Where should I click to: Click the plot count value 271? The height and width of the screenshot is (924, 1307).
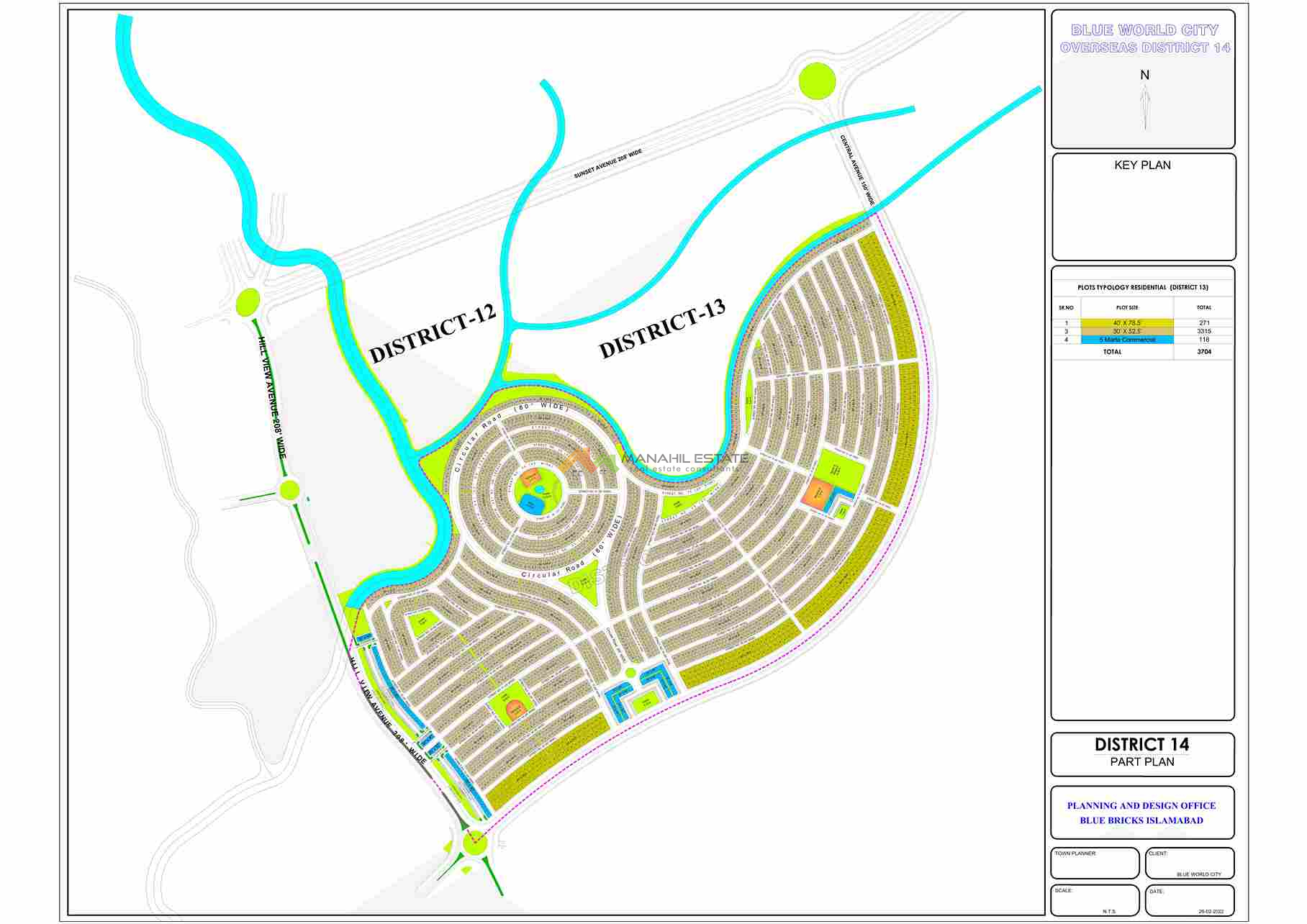click(1204, 323)
